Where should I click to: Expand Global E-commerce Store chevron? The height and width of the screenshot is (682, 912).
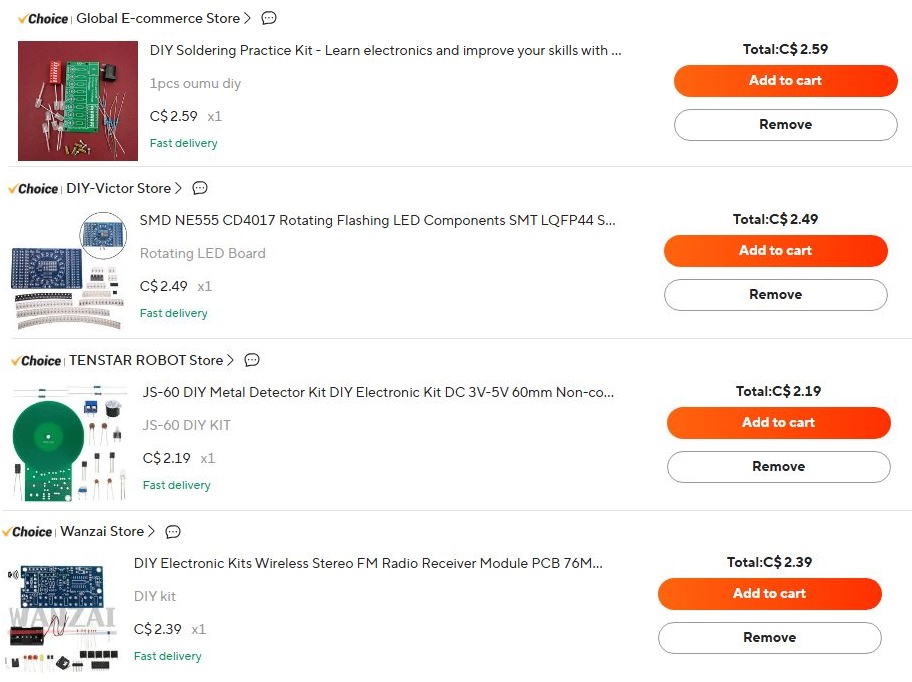pyautogui.click(x=247, y=18)
